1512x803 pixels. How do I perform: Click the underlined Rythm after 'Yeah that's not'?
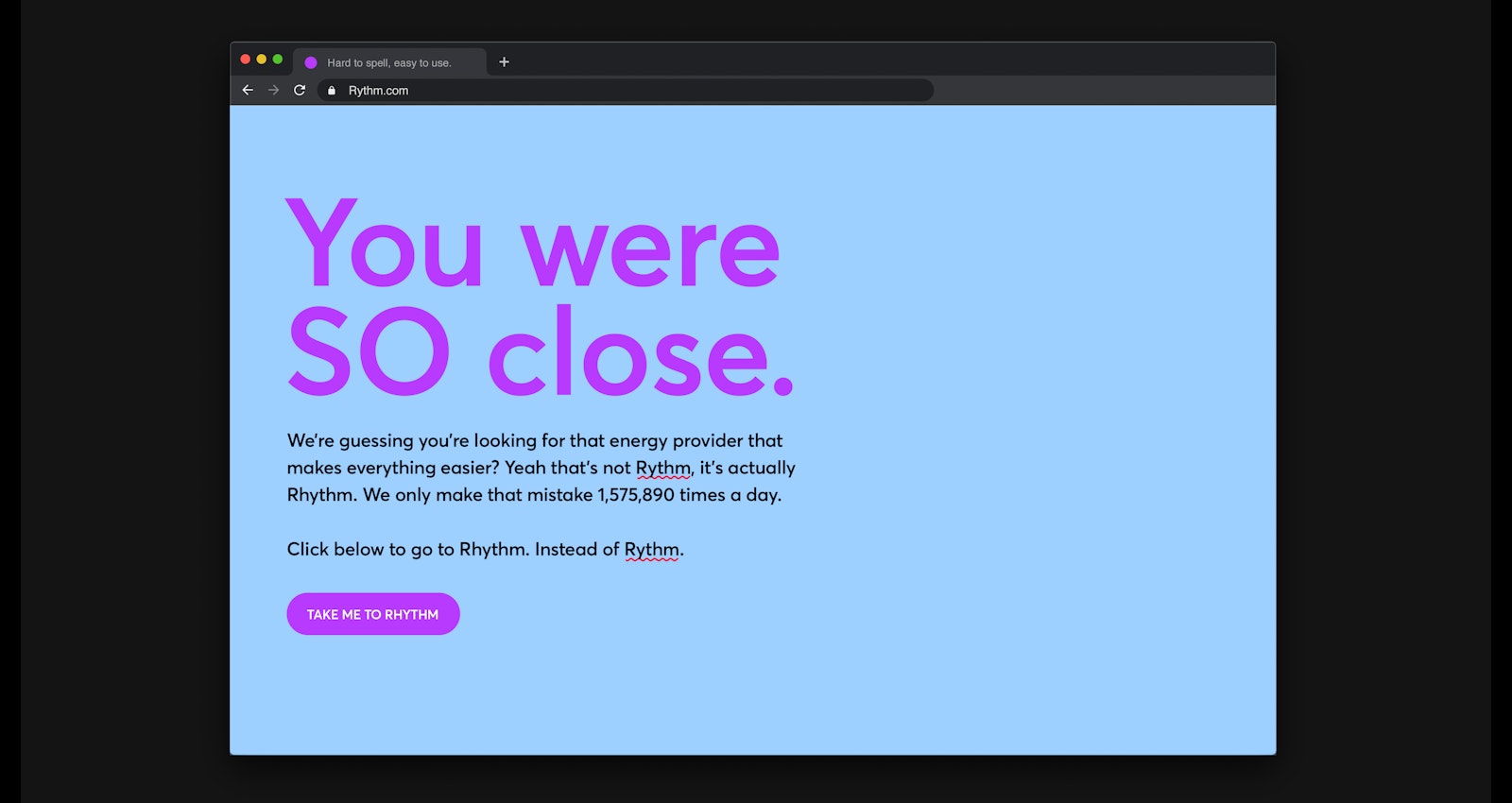click(662, 469)
